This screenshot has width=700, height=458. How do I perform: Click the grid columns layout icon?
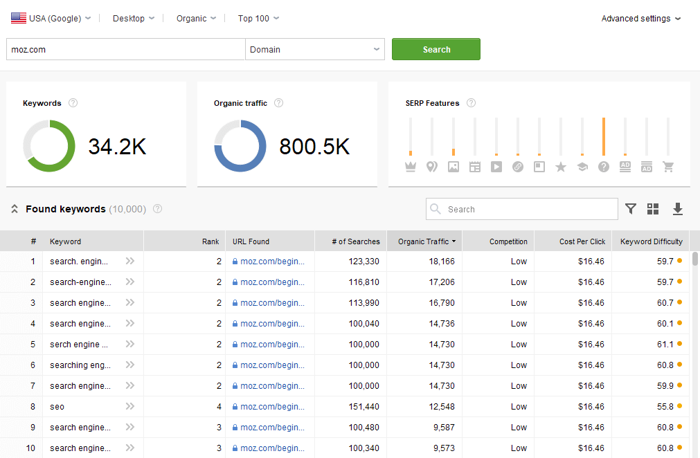click(x=653, y=209)
